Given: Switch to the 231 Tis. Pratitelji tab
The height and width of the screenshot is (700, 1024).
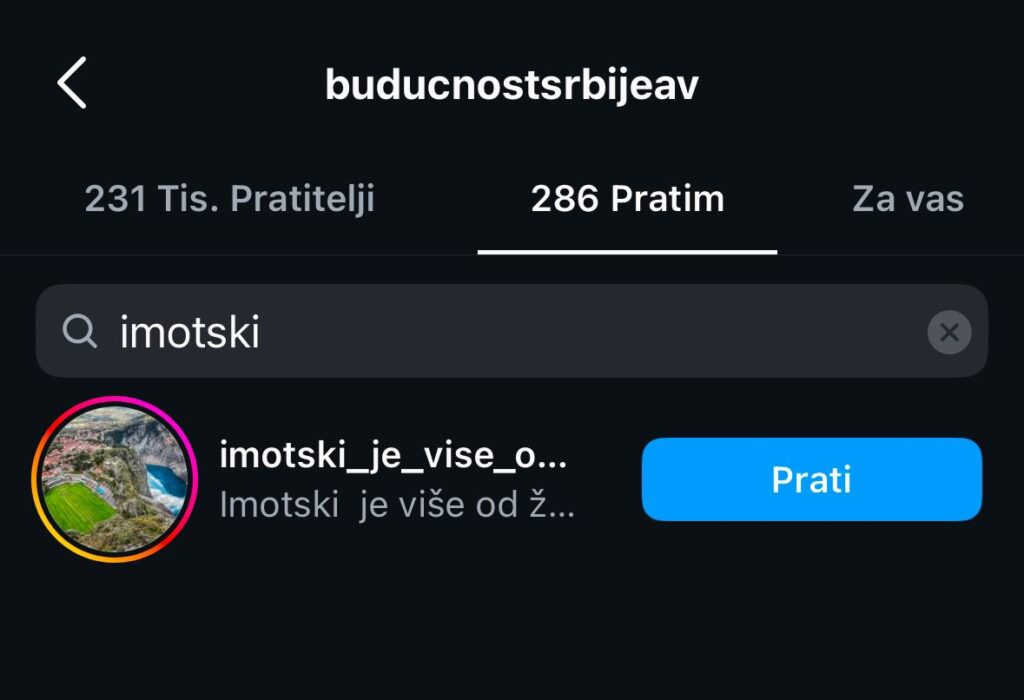Looking at the screenshot, I should coord(229,199).
